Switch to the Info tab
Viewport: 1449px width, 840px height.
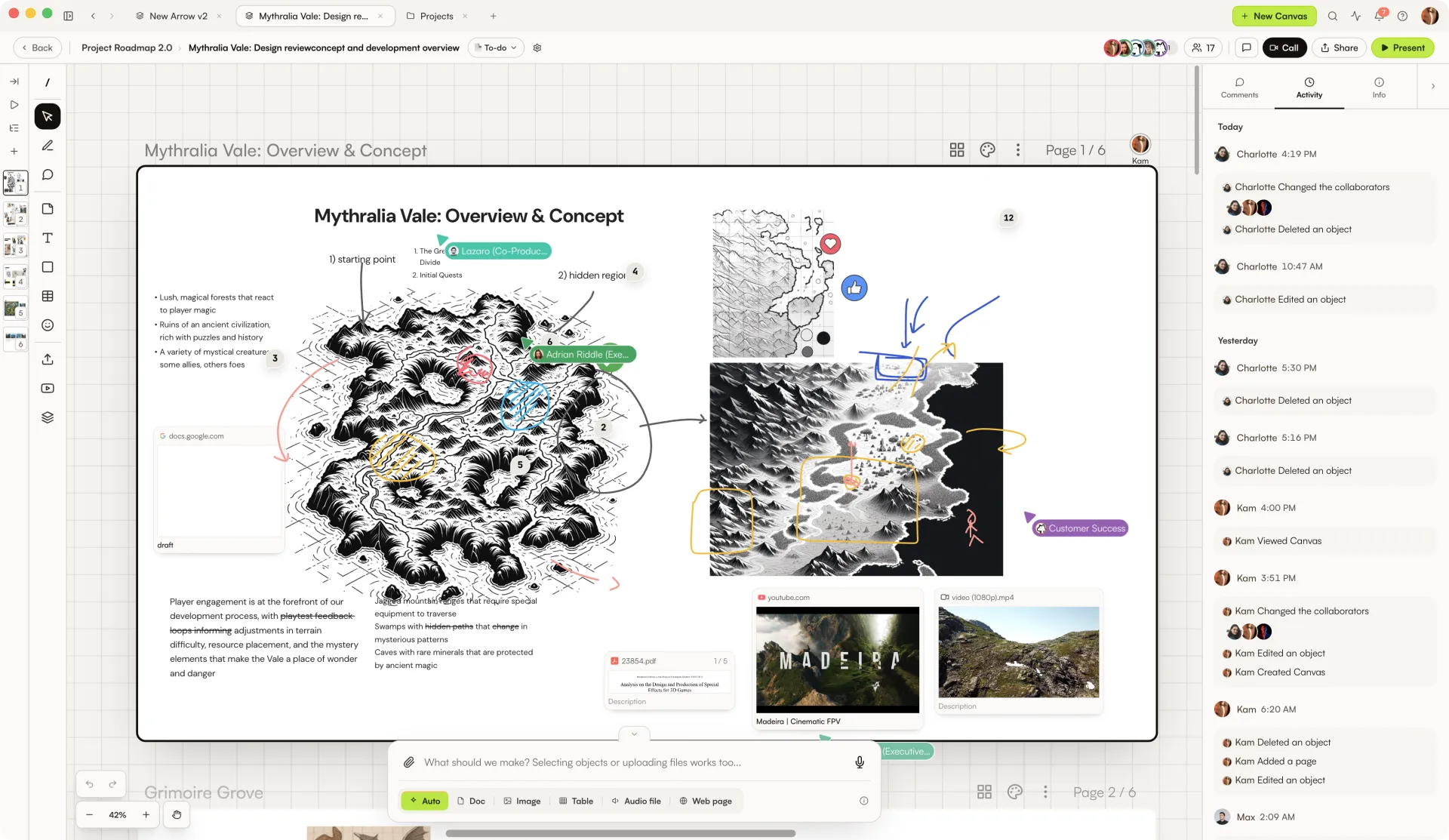pyautogui.click(x=1379, y=88)
